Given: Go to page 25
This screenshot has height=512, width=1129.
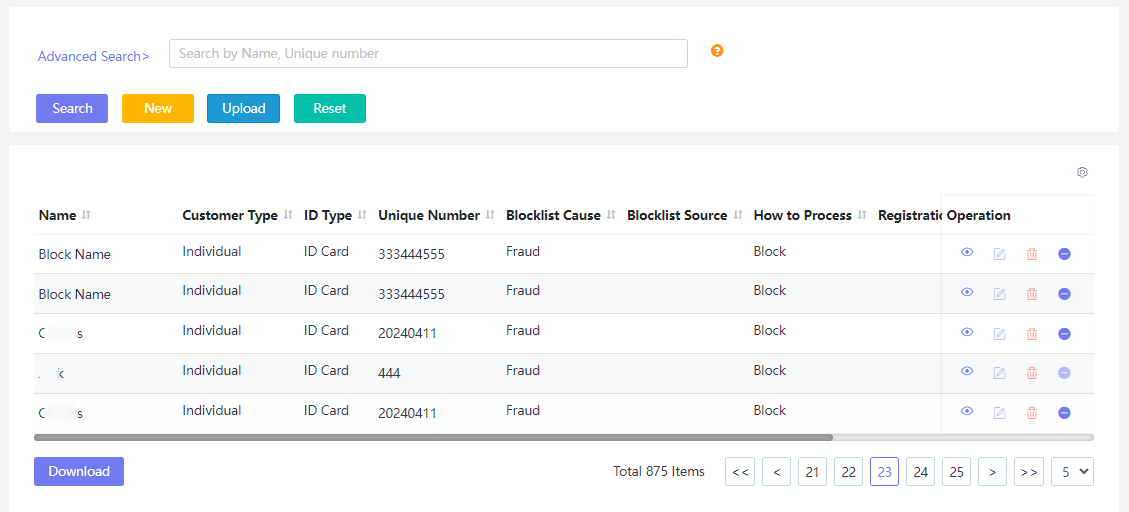Looking at the screenshot, I should pos(956,472).
